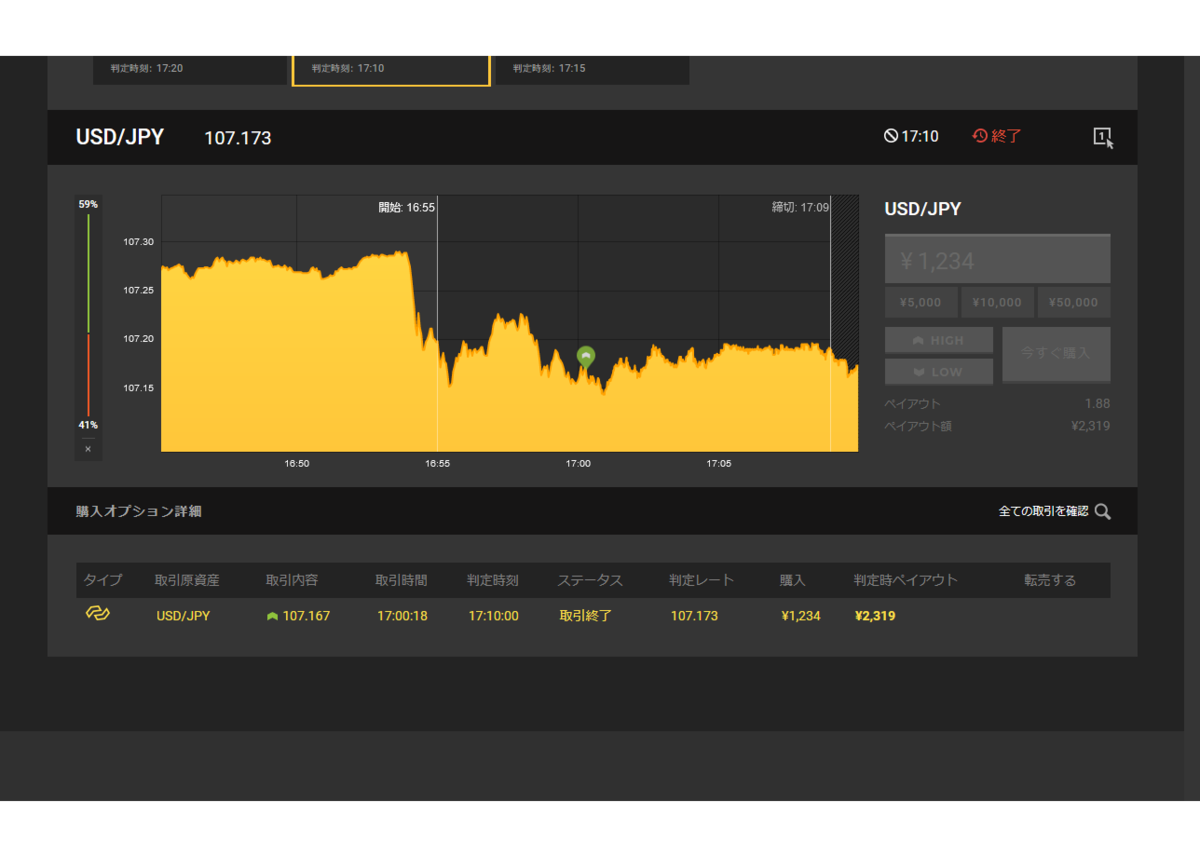This screenshot has height=856, width=1200.
Task: Click the 判定時刻 column header in the table
Action: point(492,580)
